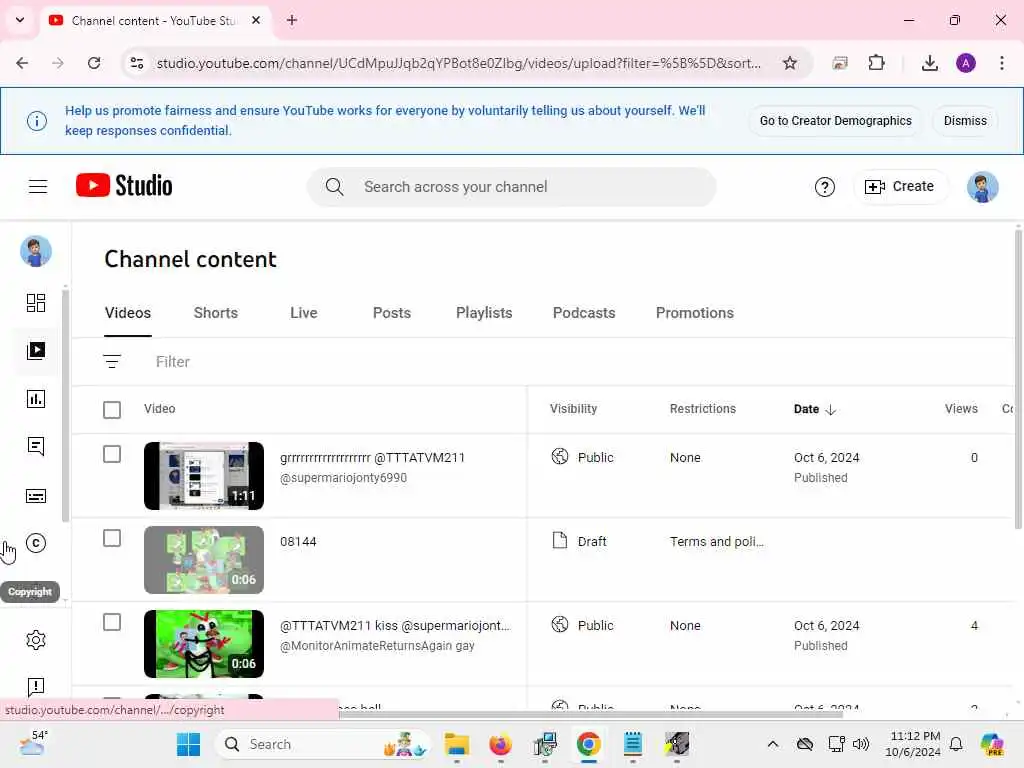View site information icon in address bar
Screen dimensions: 1024x768
(x=137, y=63)
